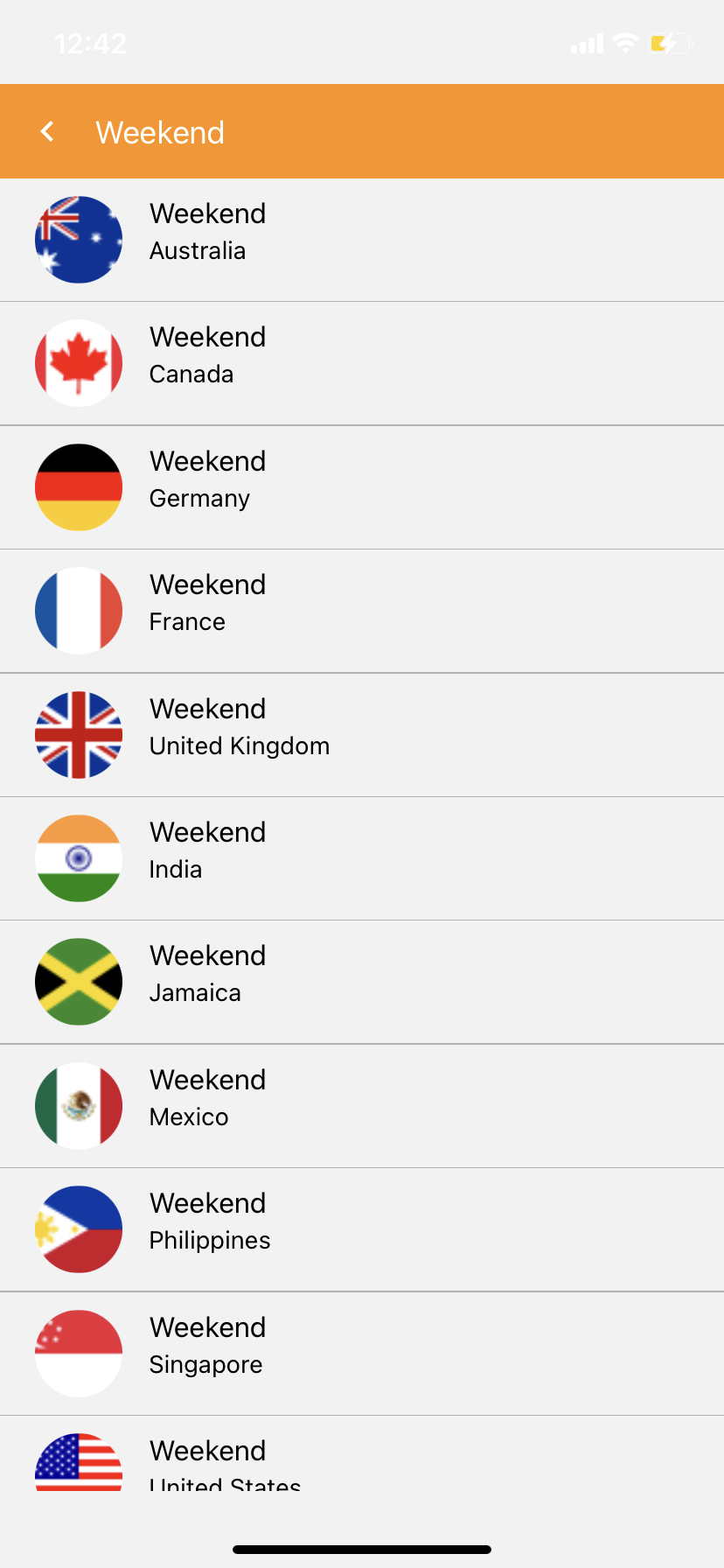Tap the Jamaica flag icon
The height and width of the screenshot is (1568, 724).
pos(79,982)
